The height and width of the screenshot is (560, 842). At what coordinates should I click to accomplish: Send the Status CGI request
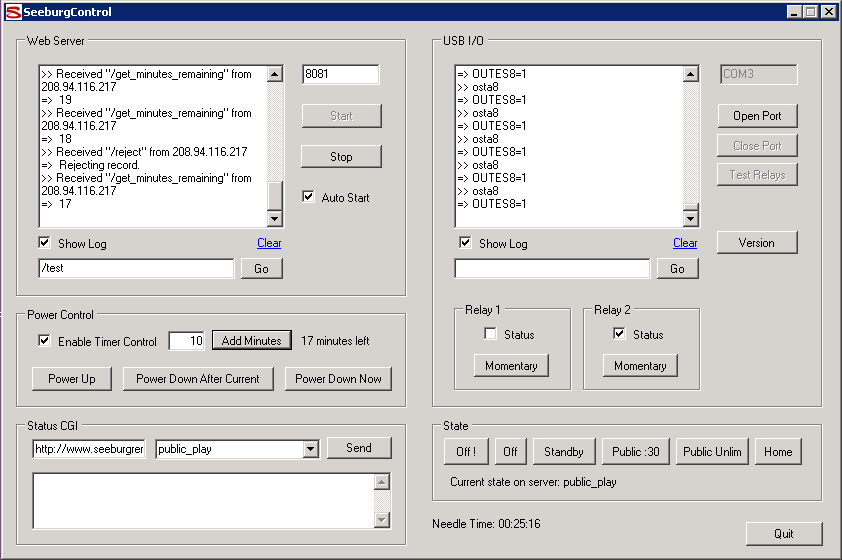pos(359,448)
